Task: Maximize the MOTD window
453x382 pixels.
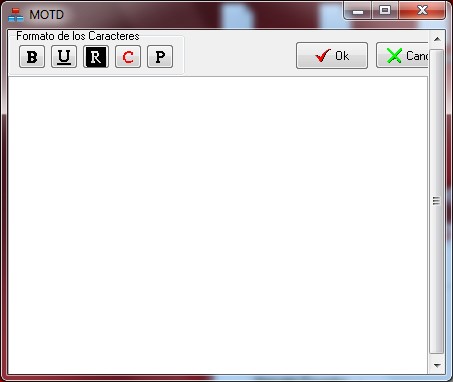Action: (385, 11)
